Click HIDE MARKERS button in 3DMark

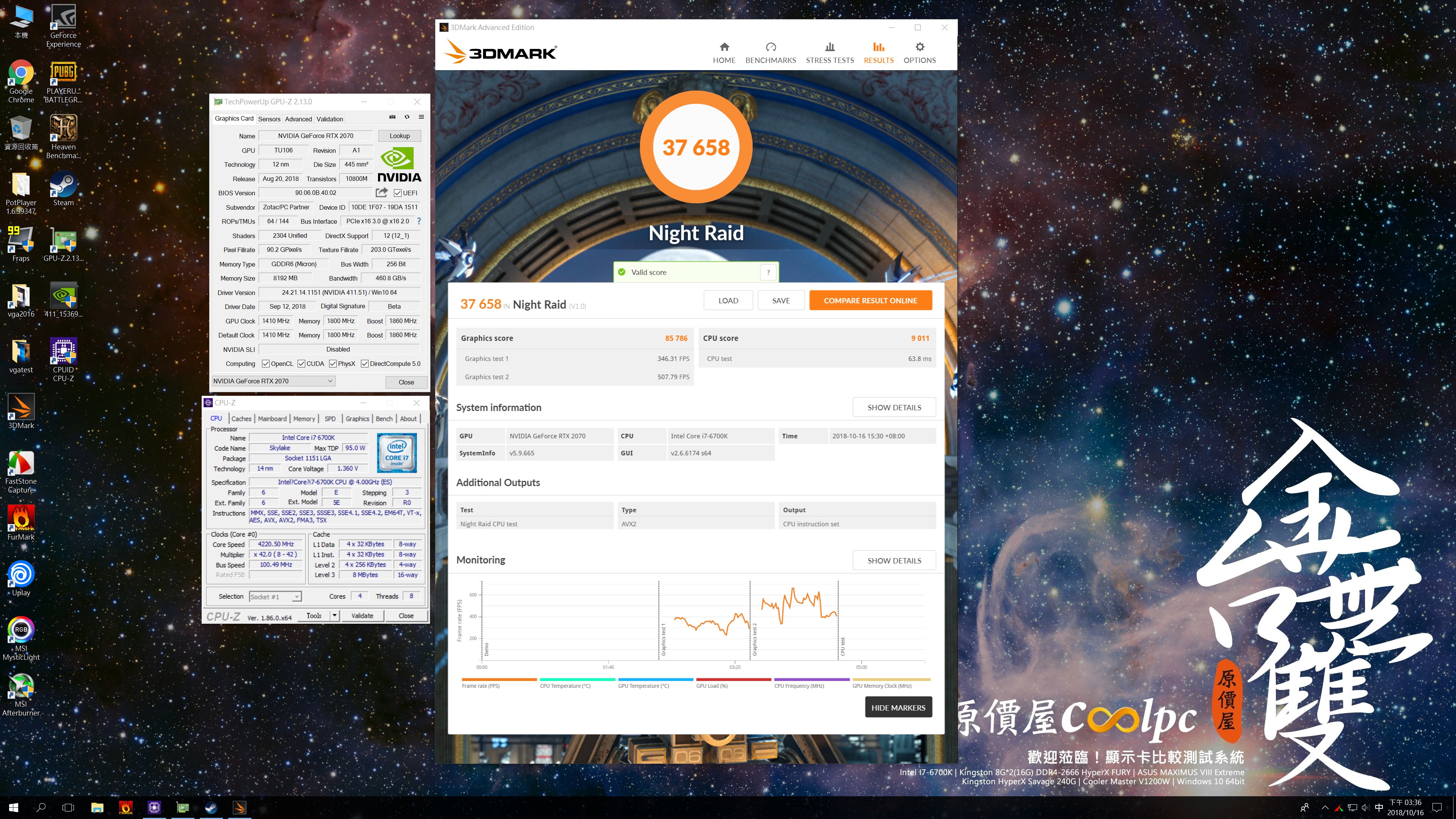tap(898, 707)
